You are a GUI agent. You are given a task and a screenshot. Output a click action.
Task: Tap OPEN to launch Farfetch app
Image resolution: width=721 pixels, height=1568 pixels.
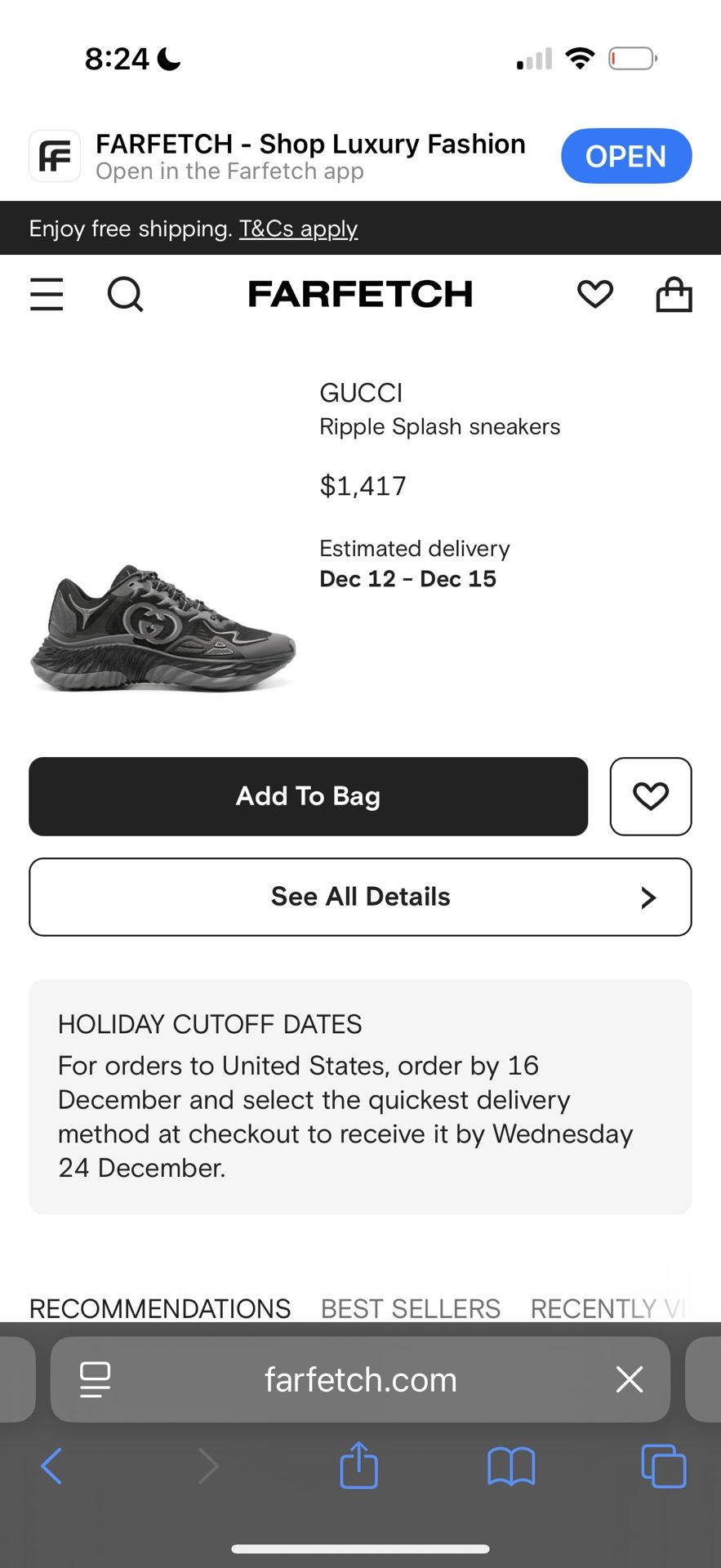point(625,156)
